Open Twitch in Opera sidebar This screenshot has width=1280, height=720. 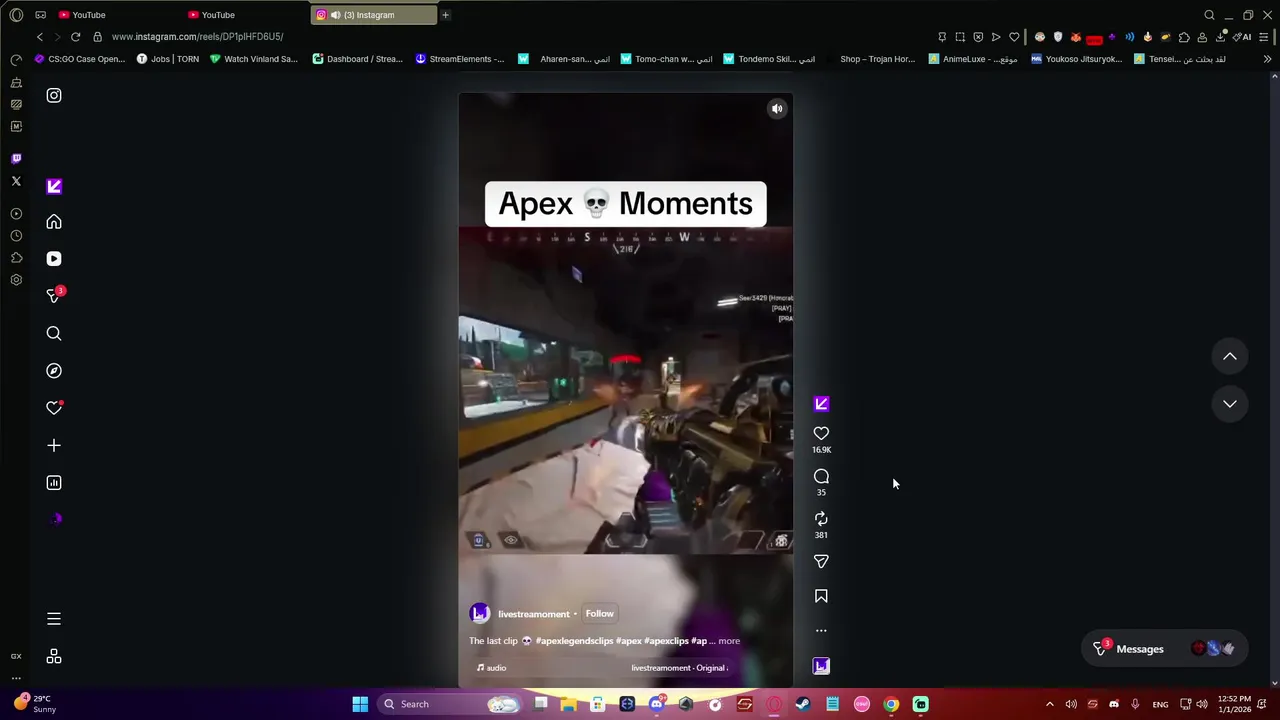(16, 159)
